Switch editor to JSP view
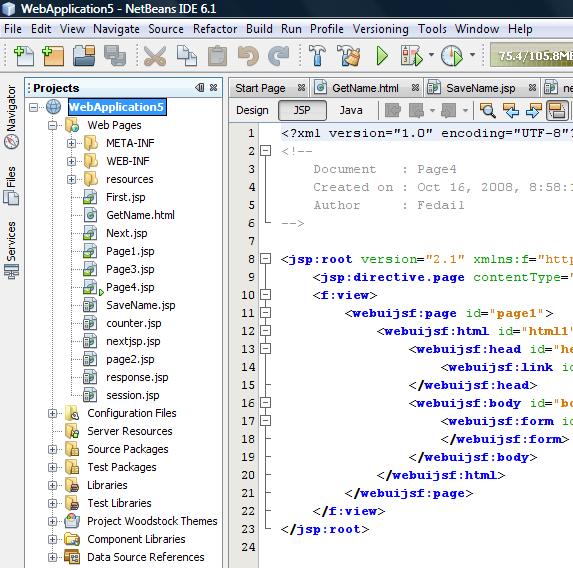 (x=302, y=110)
